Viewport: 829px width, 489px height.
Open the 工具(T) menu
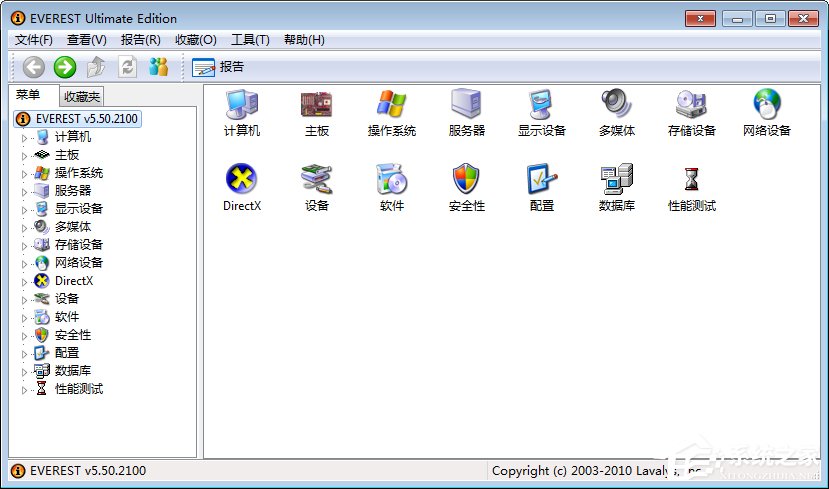(249, 40)
